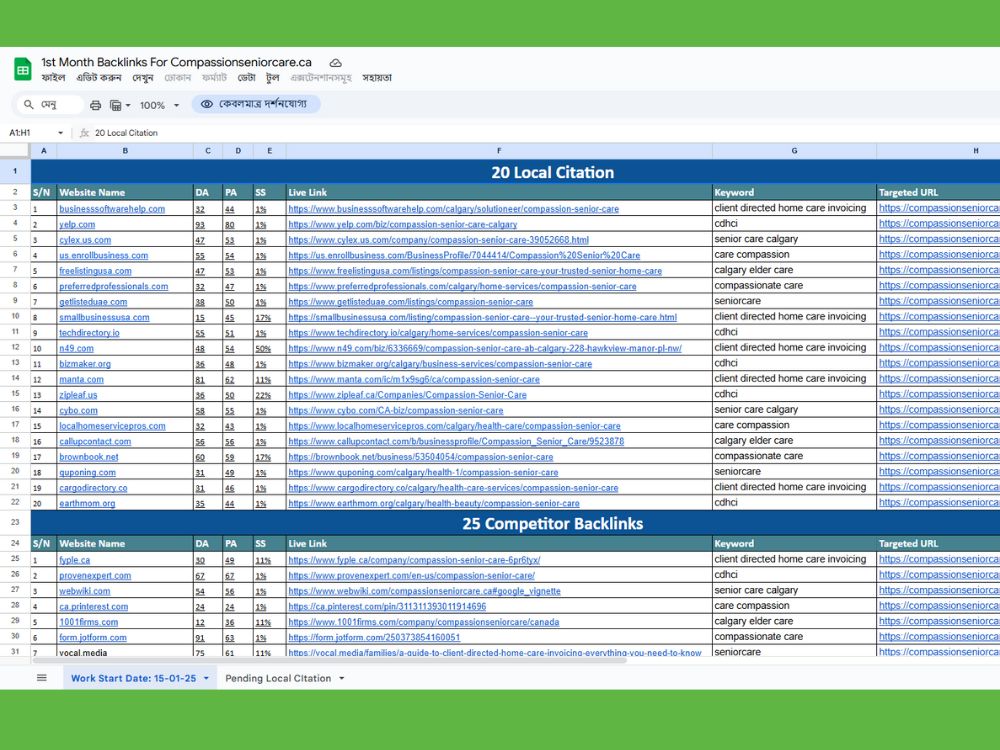Click the Keyword header cell in row 2
The width and height of the screenshot is (1000, 750).
[x=794, y=192]
